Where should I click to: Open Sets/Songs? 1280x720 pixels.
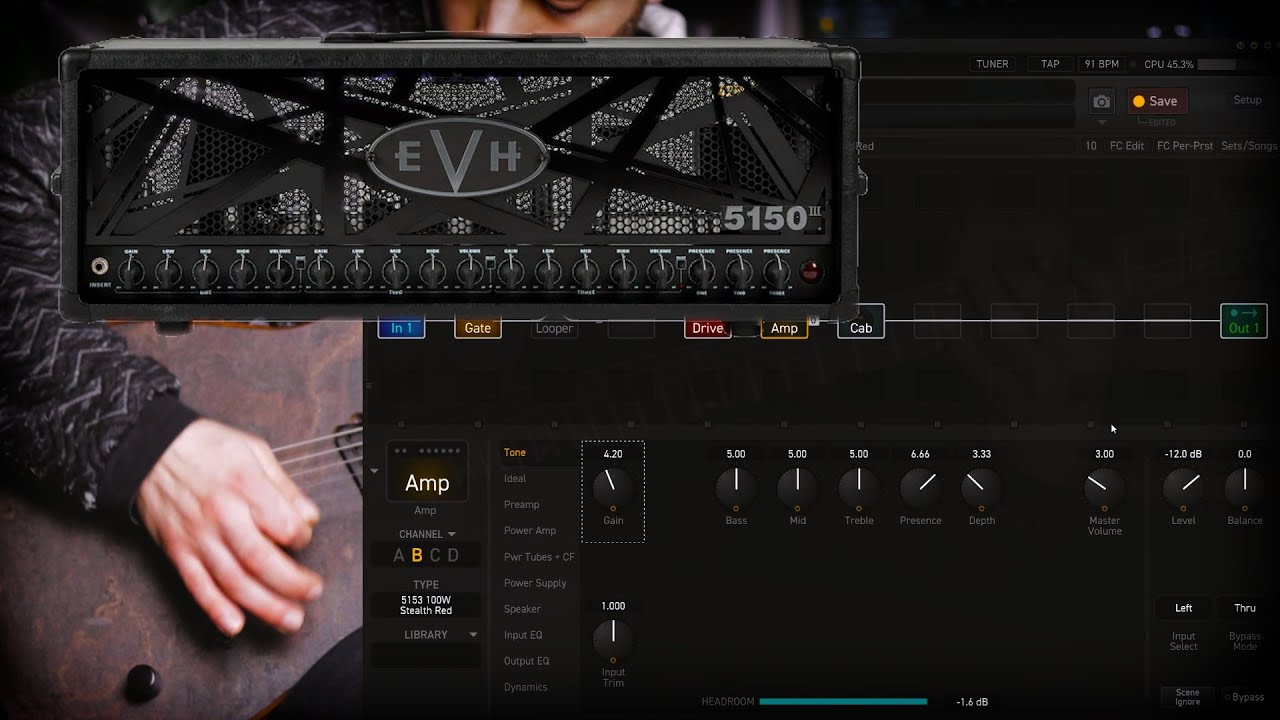coord(1249,146)
